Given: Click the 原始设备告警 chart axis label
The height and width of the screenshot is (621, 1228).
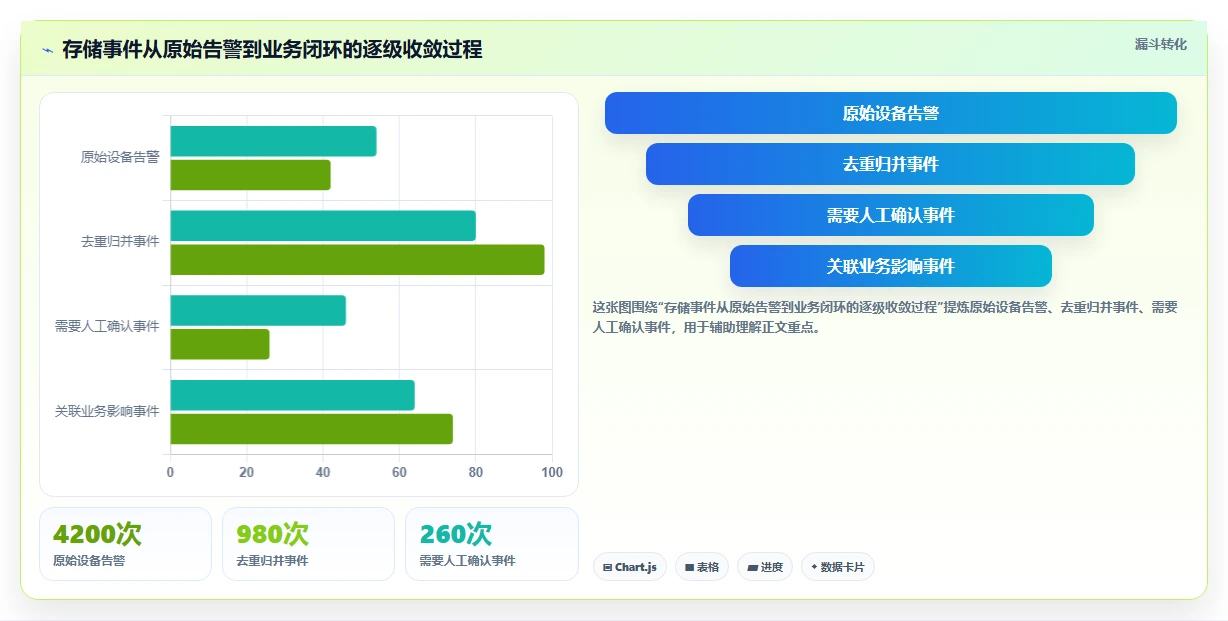Looking at the screenshot, I should (x=120, y=157).
